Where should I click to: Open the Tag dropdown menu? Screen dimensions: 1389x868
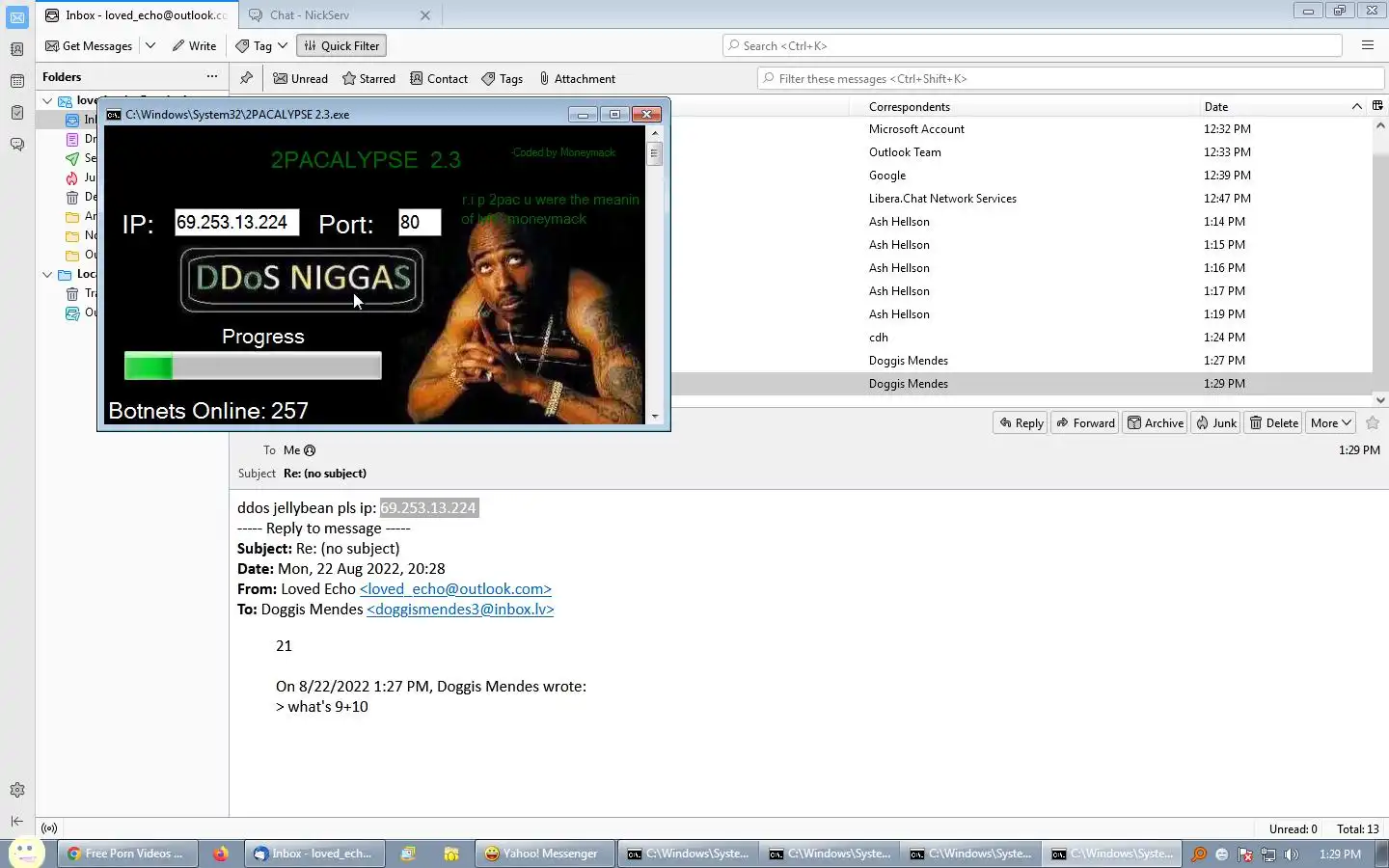(x=261, y=45)
